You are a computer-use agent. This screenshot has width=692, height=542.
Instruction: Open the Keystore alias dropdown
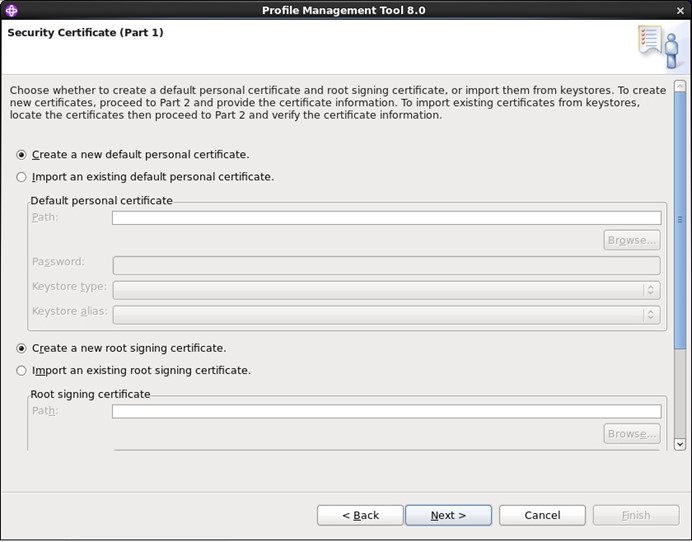(x=386, y=314)
